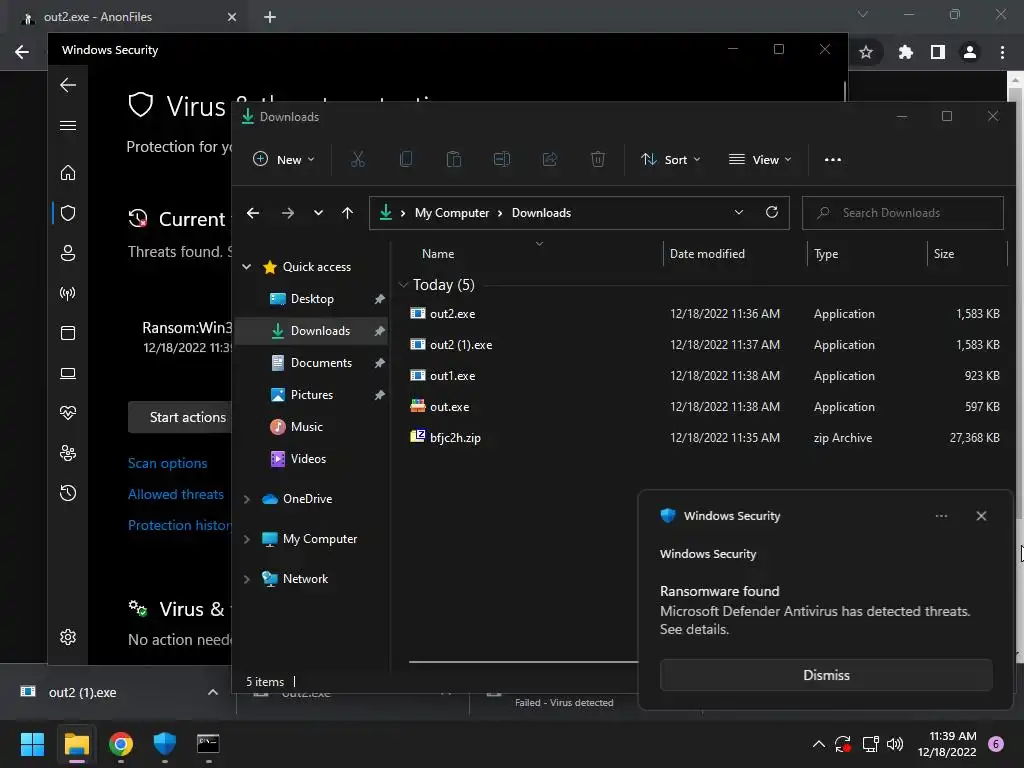Viewport: 1024px width, 768px height.
Task: Select the bfjc2h.zip archive
Action: [455, 438]
